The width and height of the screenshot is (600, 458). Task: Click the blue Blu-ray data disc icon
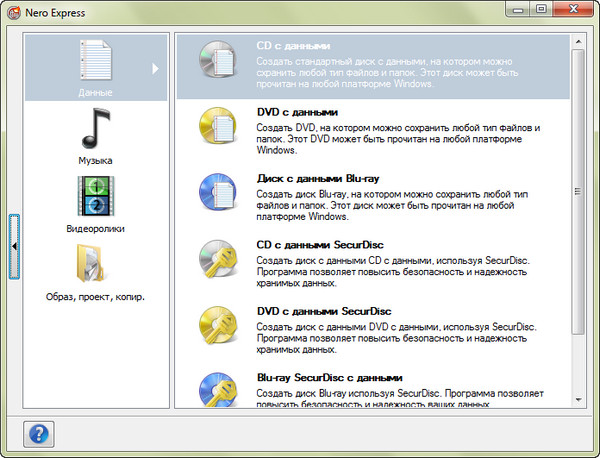(x=216, y=194)
